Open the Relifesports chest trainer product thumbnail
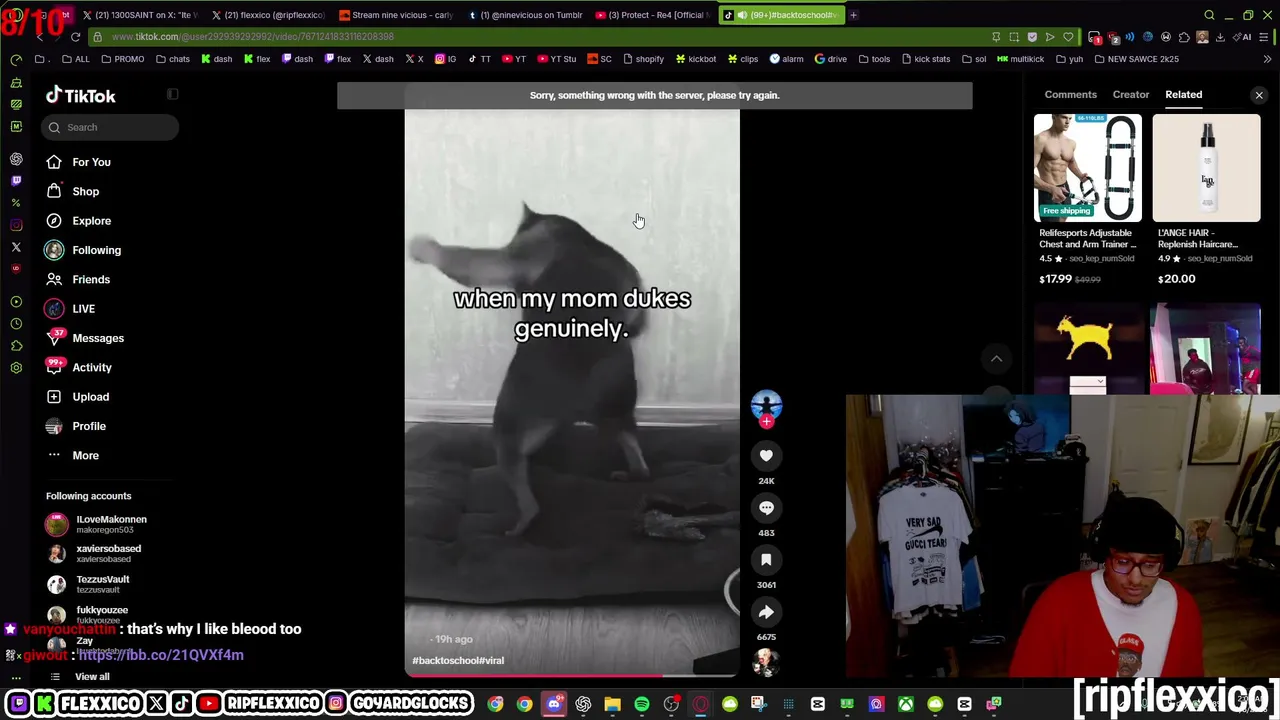The width and height of the screenshot is (1280, 720). [x=1088, y=168]
